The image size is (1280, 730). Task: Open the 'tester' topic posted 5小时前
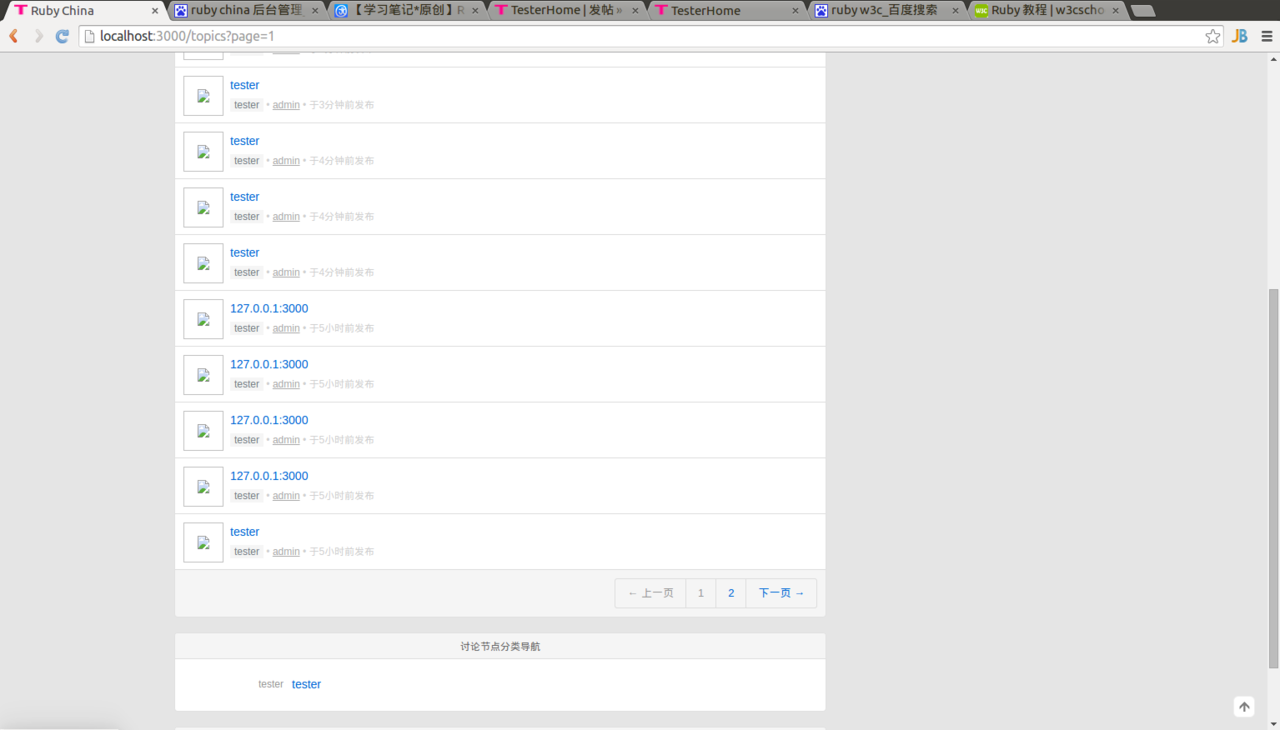(245, 532)
